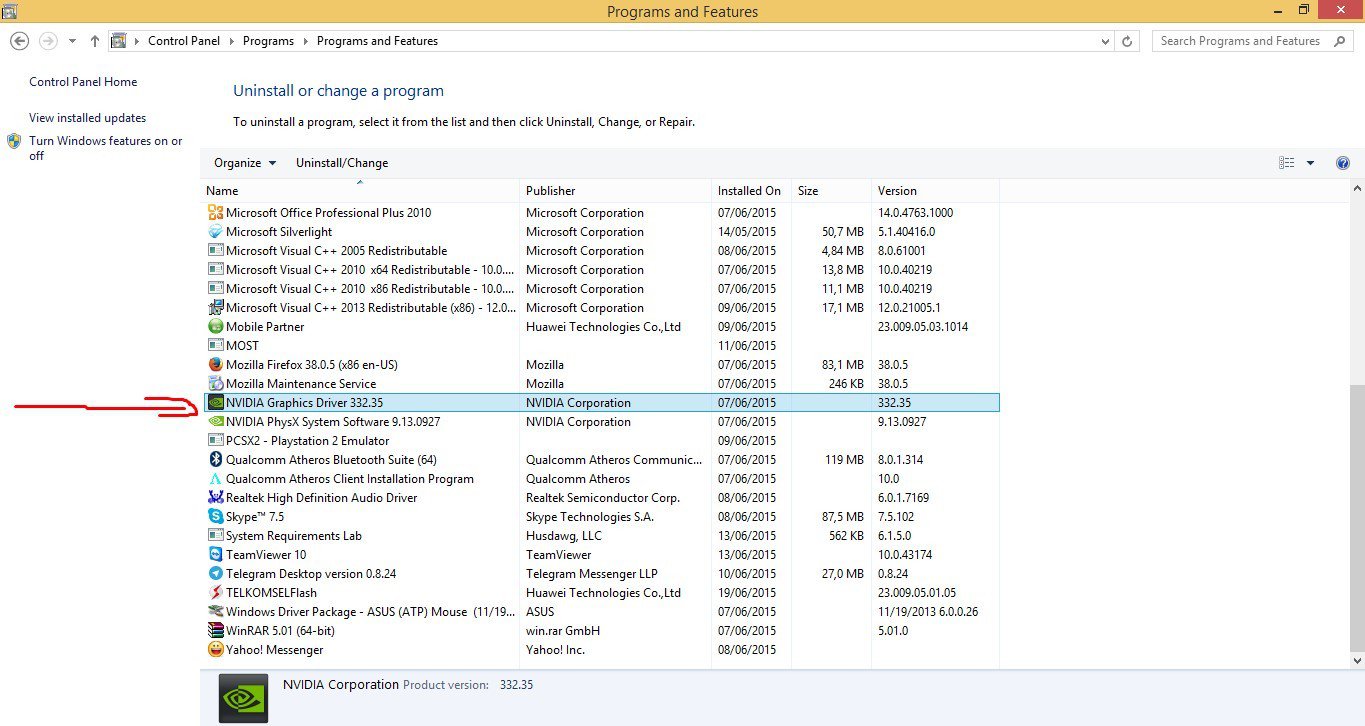Click Control Panel in the breadcrumb
Image resolution: width=1365 pixels, height=726 pixels.
(x=185, y=41)
